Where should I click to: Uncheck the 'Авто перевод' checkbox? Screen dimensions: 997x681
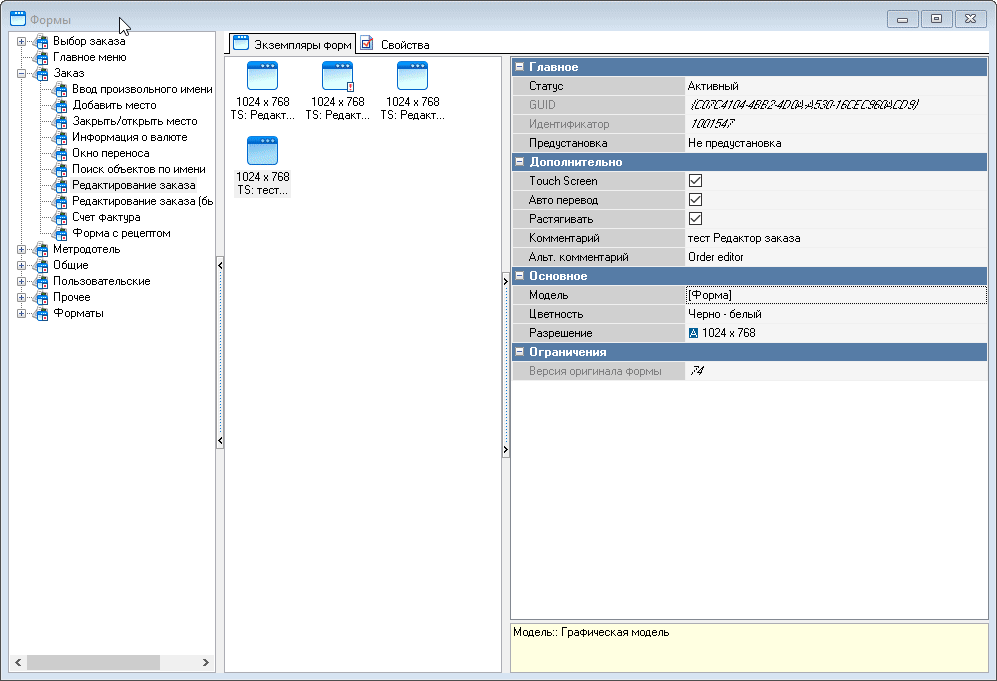coord(696,200)
